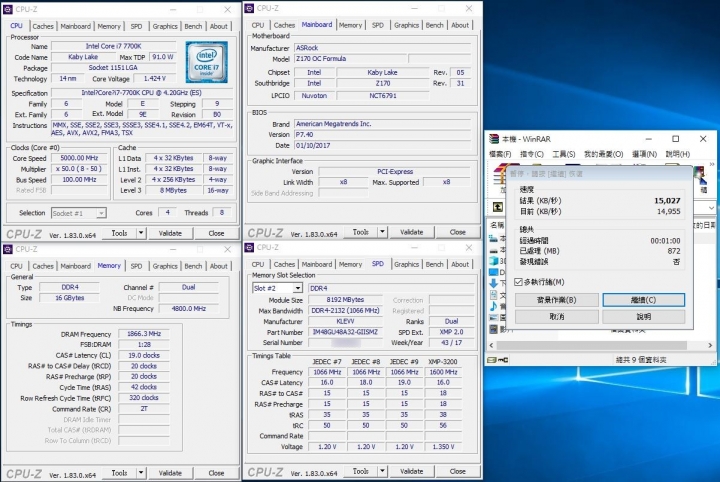Click the WinRAR title bar books icon

(x=494, y=139)
